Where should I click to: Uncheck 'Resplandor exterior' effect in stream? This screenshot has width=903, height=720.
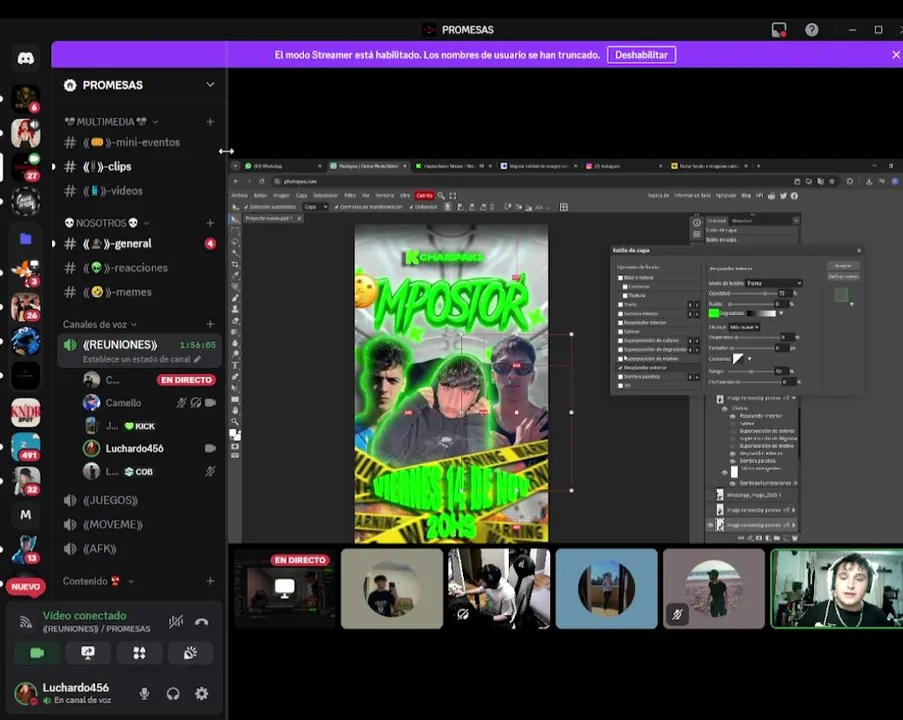620,367
